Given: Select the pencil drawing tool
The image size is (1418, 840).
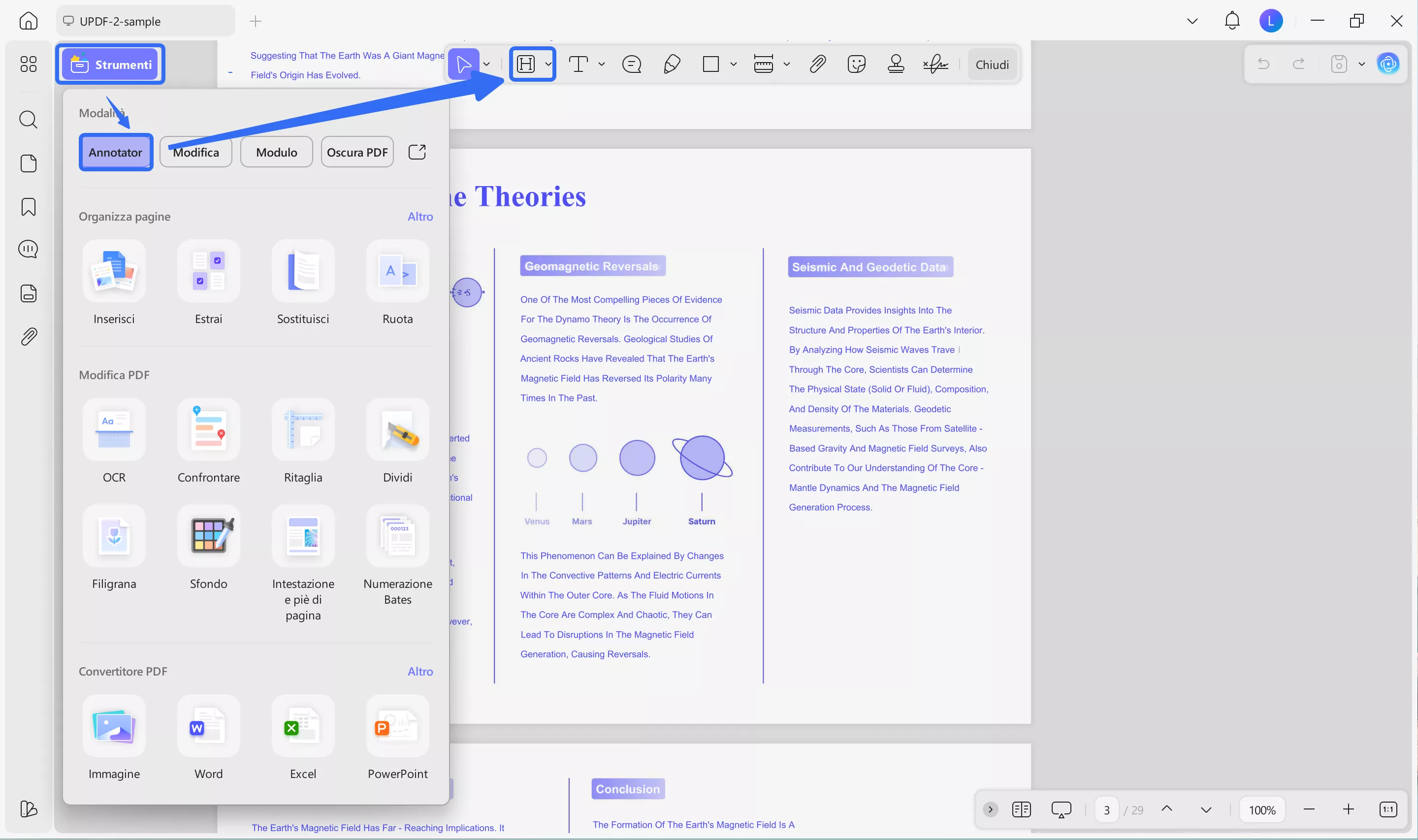Looking at the screenshot, I should (x=671, y=64).
